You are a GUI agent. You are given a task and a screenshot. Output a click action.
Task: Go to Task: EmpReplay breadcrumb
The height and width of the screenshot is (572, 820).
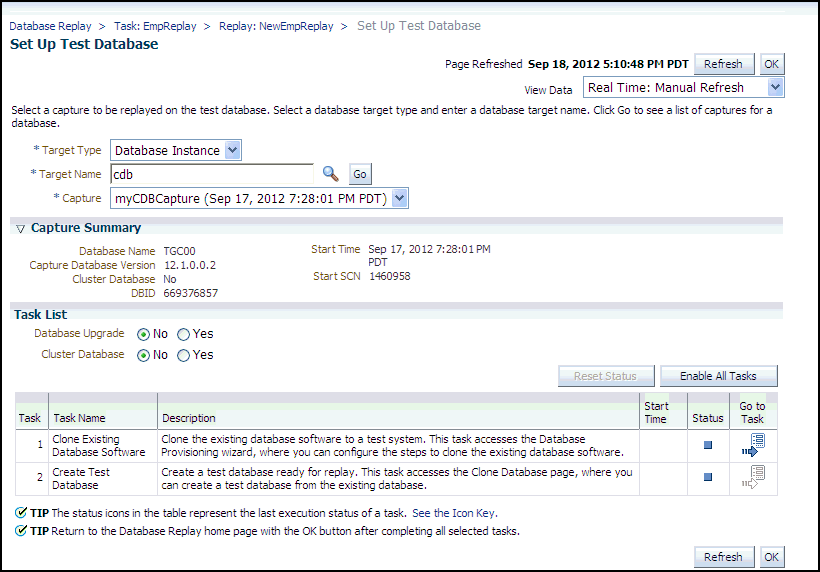[x=155, y=26]
